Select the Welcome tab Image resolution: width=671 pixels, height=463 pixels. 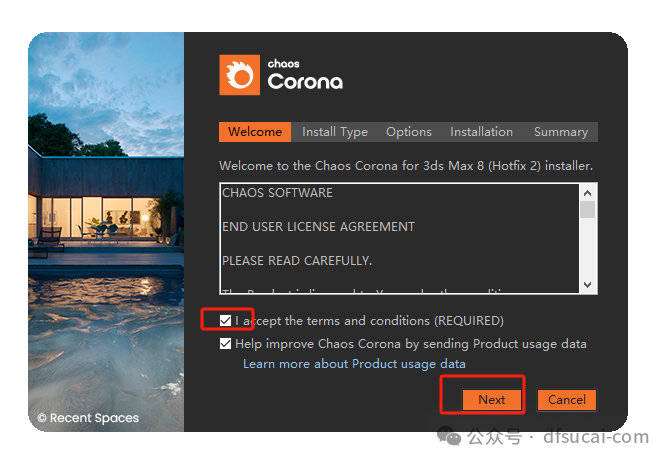click(x=255, y=132)
